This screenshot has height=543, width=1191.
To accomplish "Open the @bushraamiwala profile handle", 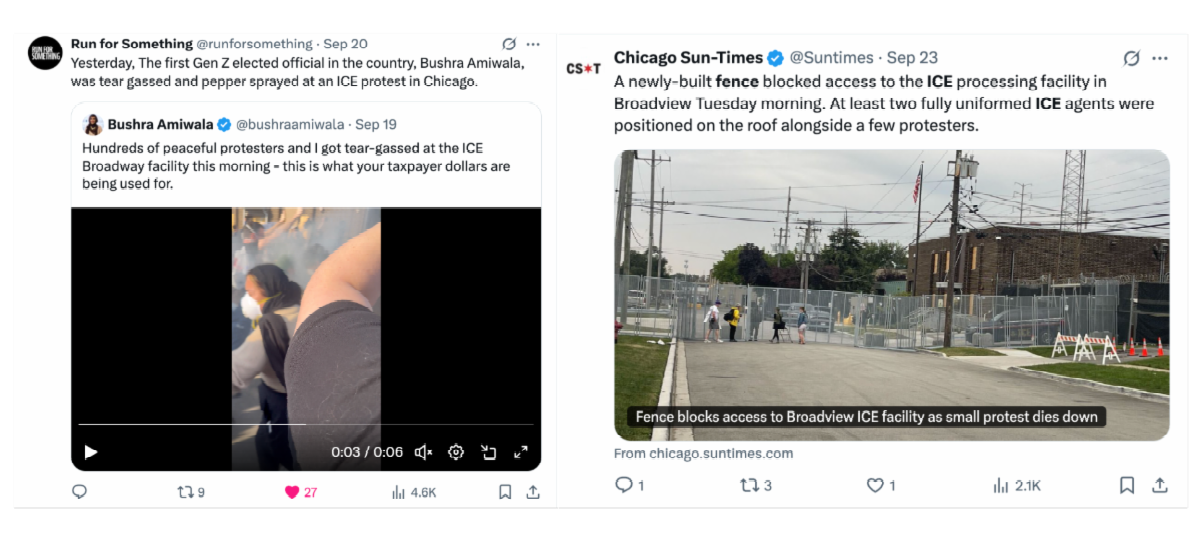I will [x=293, y=124].
